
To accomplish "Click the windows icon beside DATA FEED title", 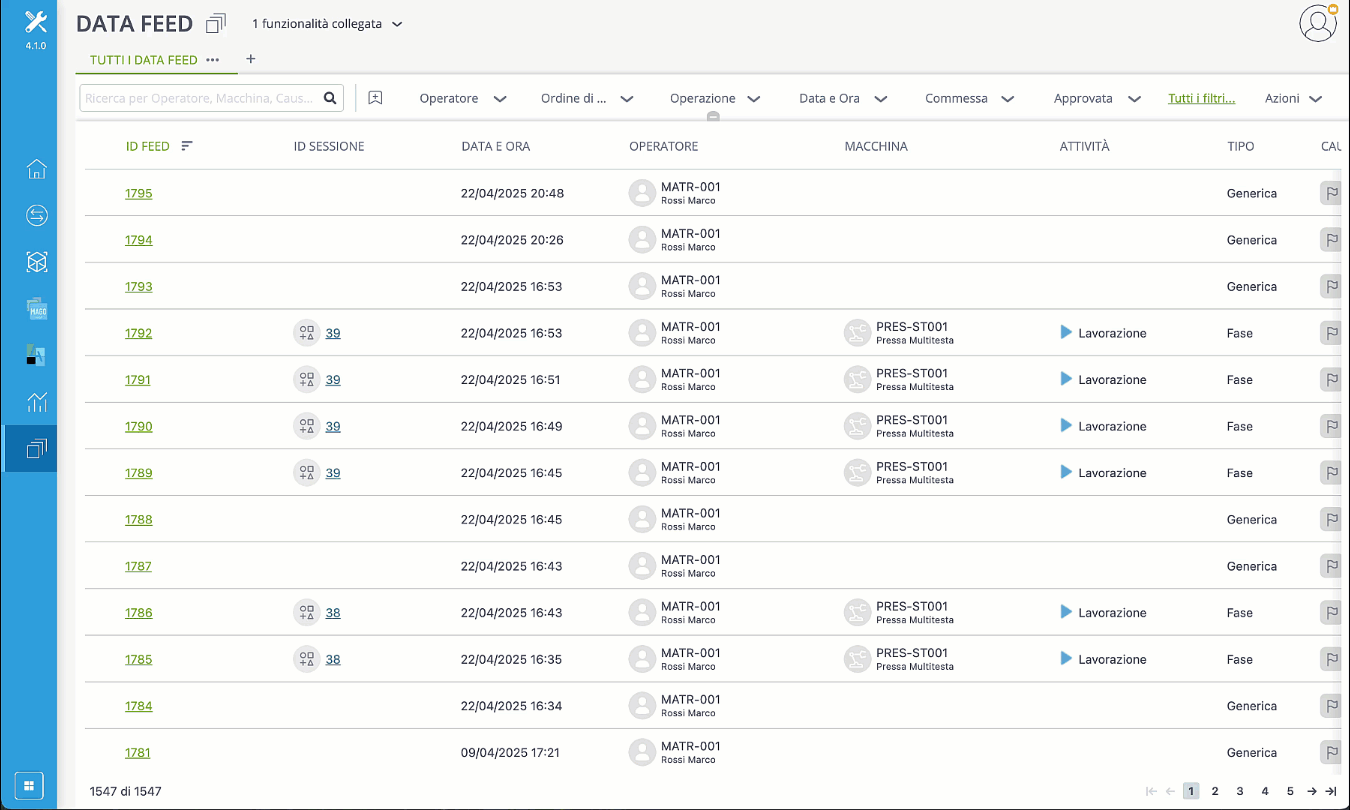I will pos(216,23).
